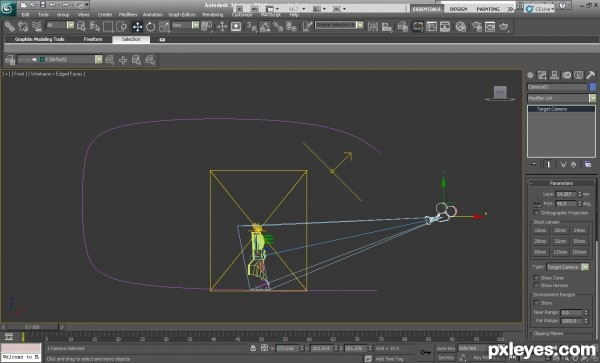
Task: Toggle Angle Snap icon
Action: (x=265, y=26)
